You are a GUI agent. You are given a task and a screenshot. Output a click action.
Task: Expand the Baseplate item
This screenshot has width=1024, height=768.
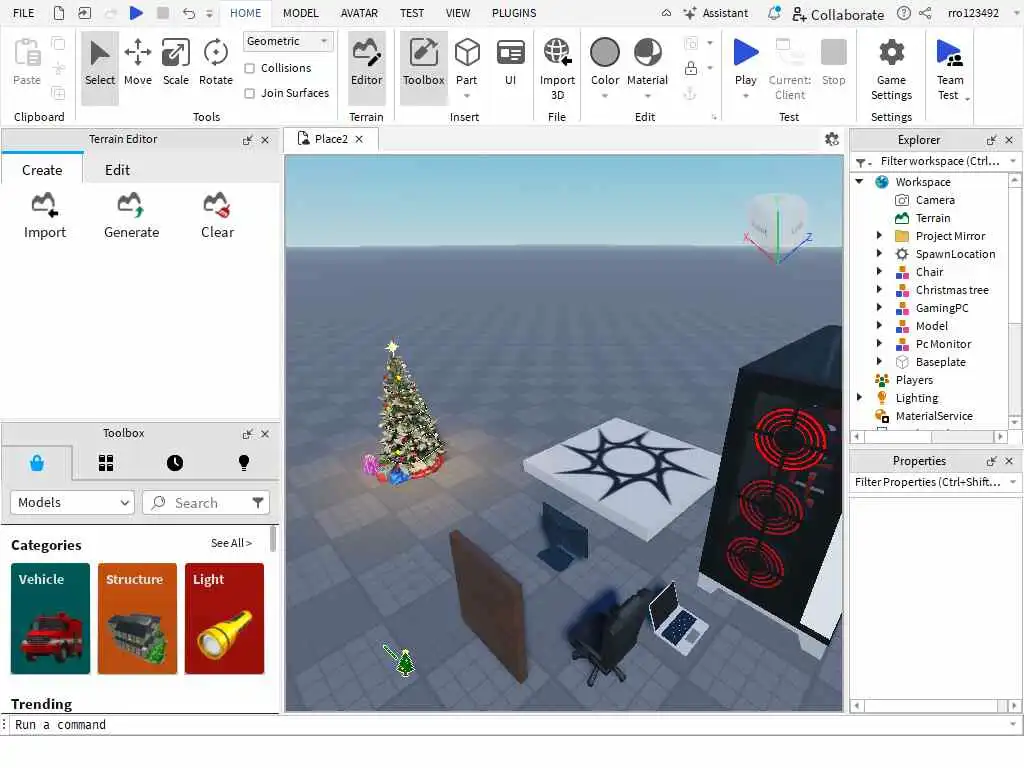tap(879, 361)
